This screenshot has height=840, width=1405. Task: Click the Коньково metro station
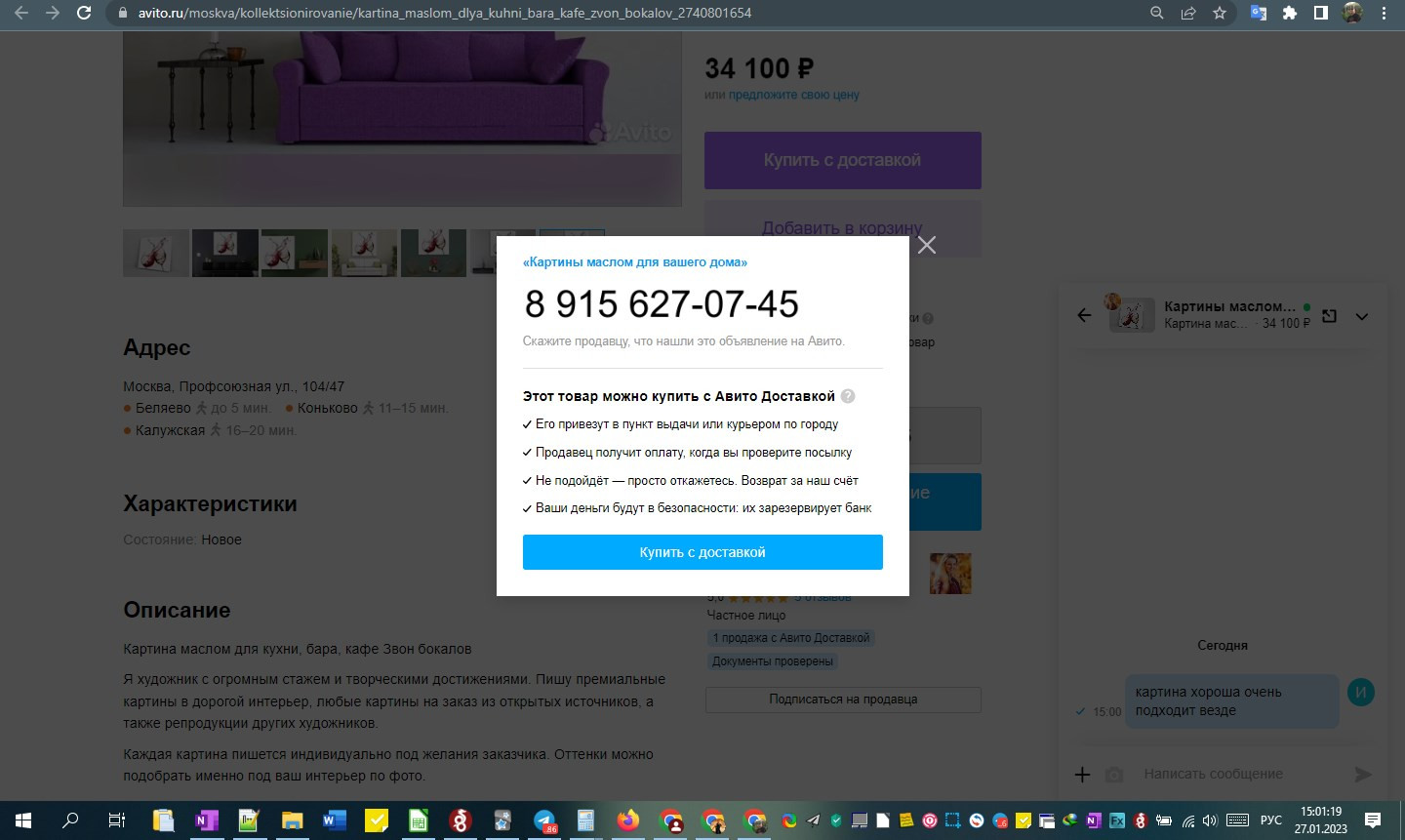coord(328,408)
